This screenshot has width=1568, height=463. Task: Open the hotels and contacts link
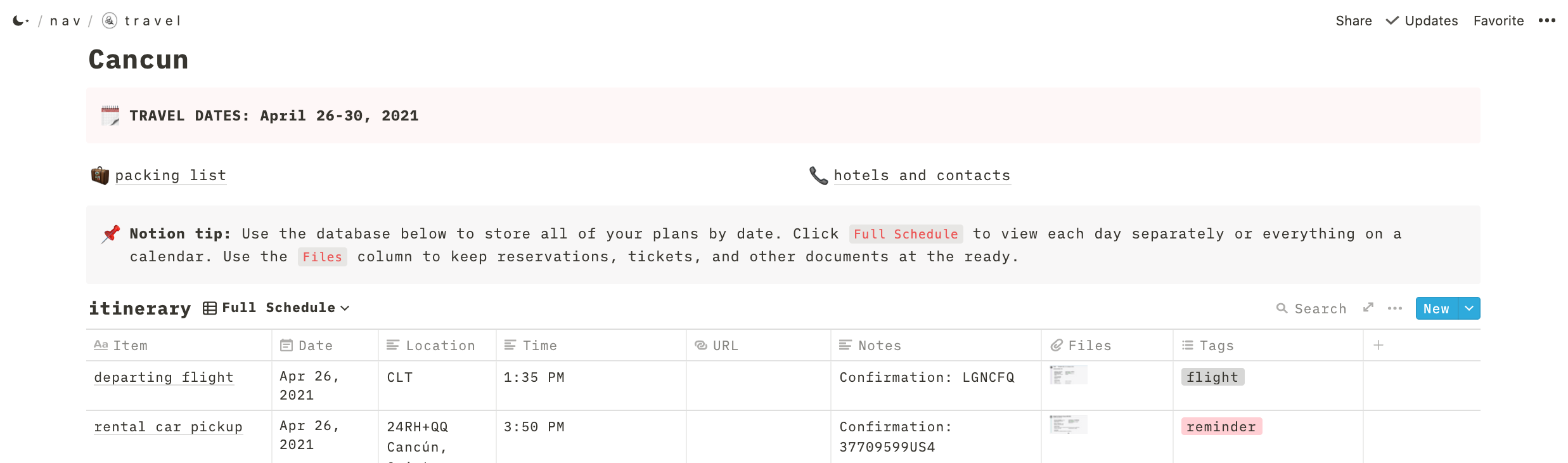point(922,175)
